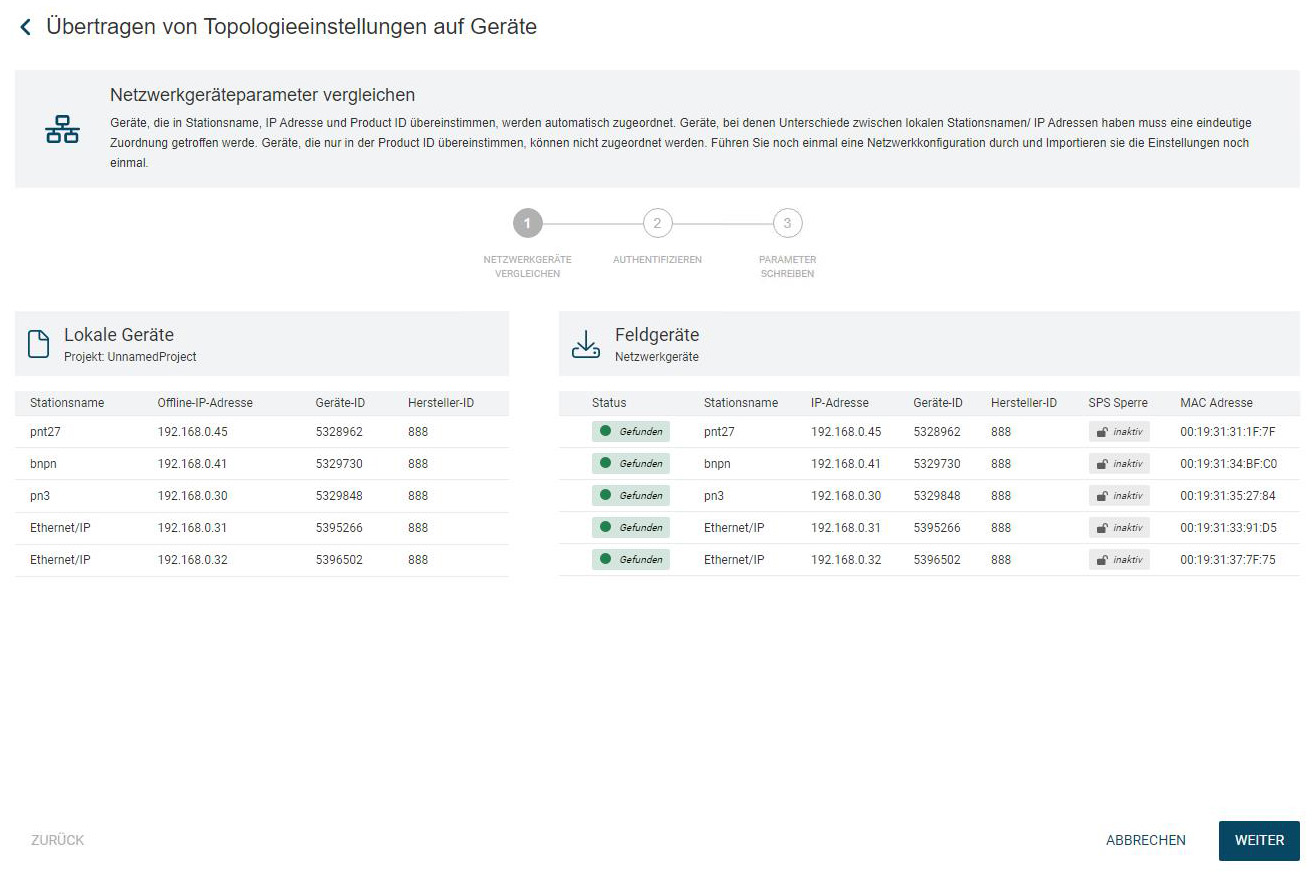
Task: Click Geräte-ID 5329730 in Lokale Geräte
Action: click(339, 464)
